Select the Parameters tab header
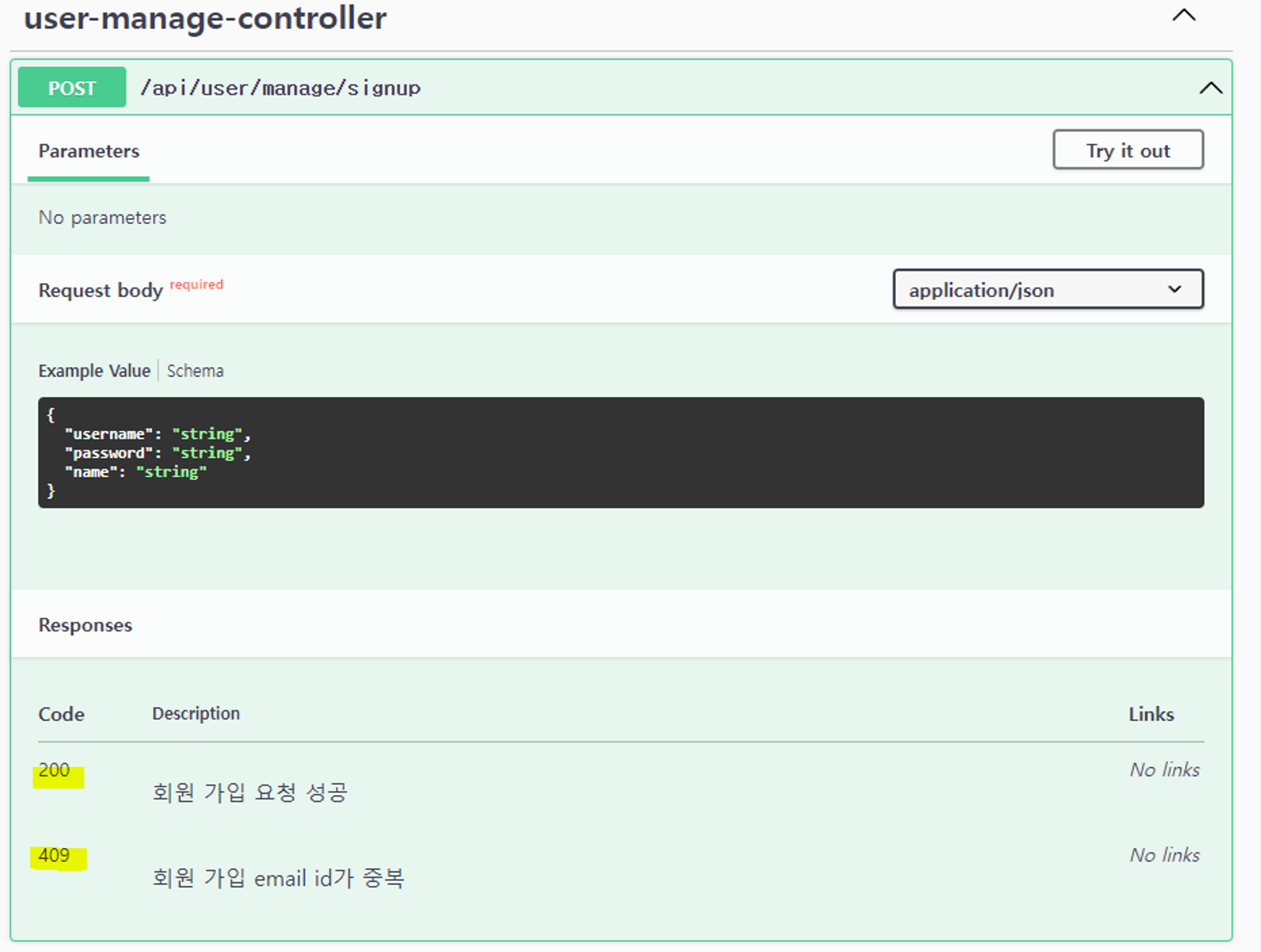The image size is (1261, 952). tap(89, 151)
